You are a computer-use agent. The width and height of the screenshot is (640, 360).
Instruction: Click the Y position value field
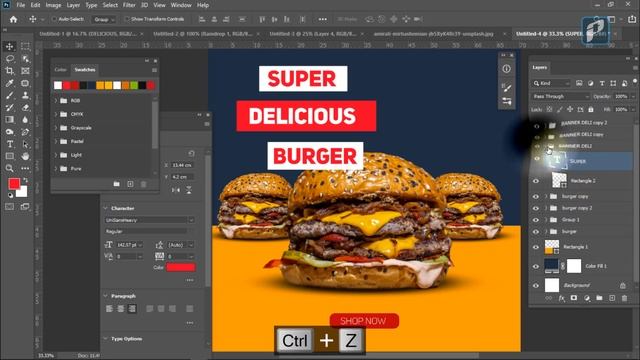[x=182, y=177]
